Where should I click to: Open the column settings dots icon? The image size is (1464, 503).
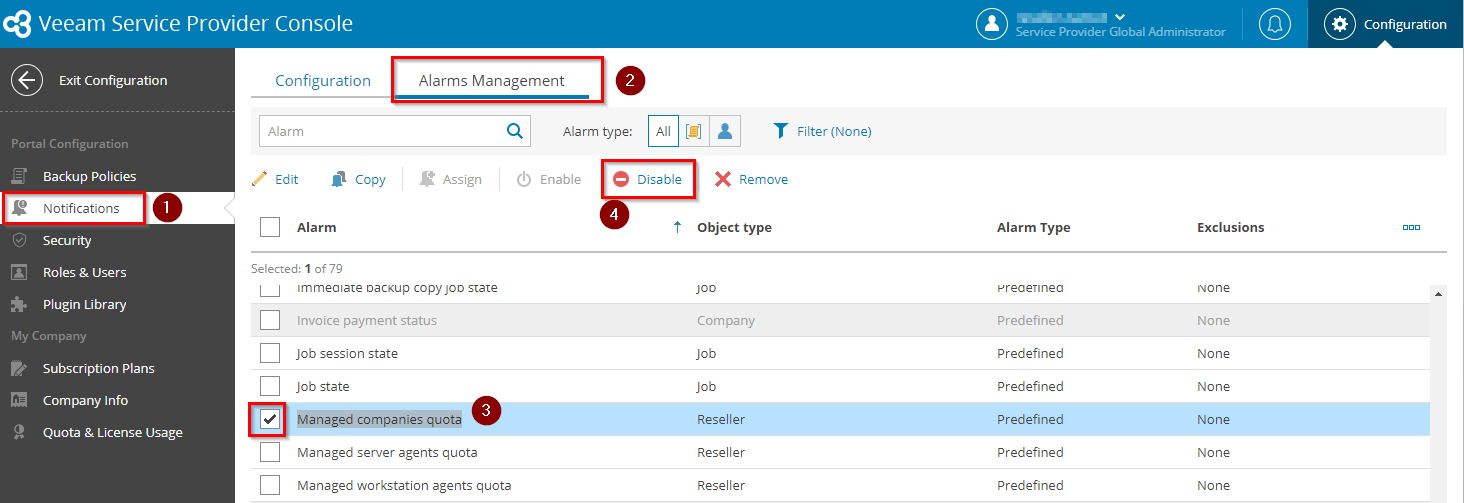tap(1411, 227)
